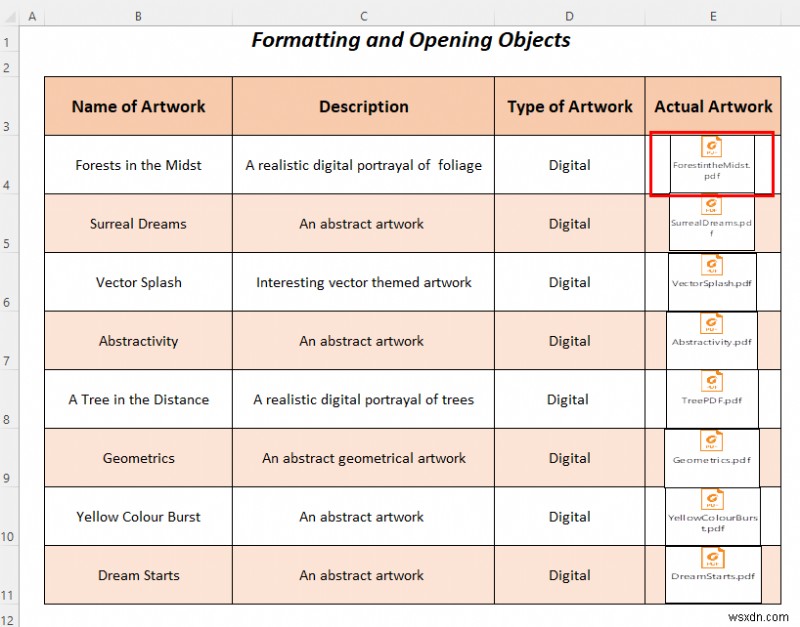Select the SurrealDreams.pdf object icon

click(x=712, y=222)
